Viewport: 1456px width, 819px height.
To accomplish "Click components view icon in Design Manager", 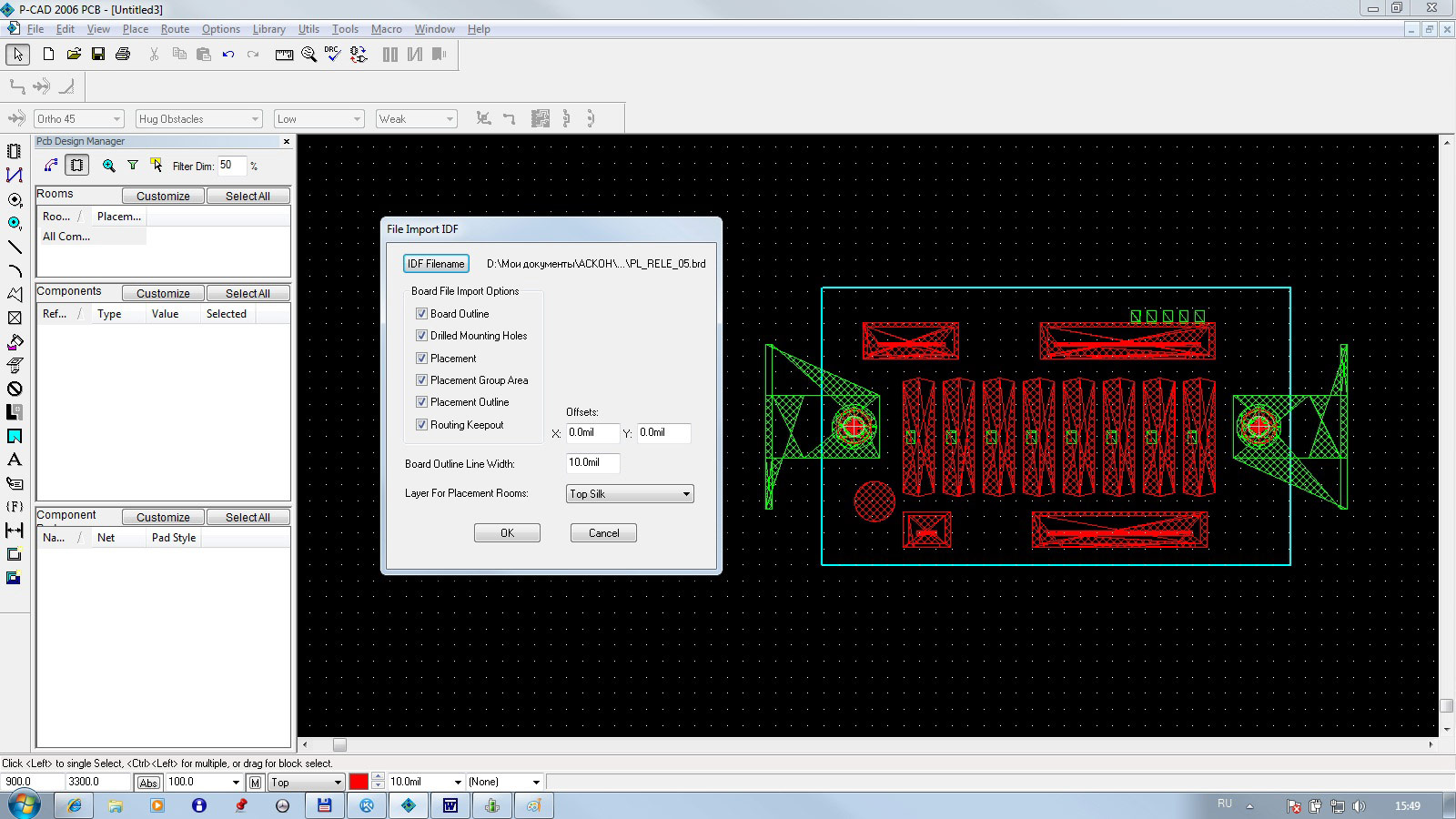I will coord(77,166).
